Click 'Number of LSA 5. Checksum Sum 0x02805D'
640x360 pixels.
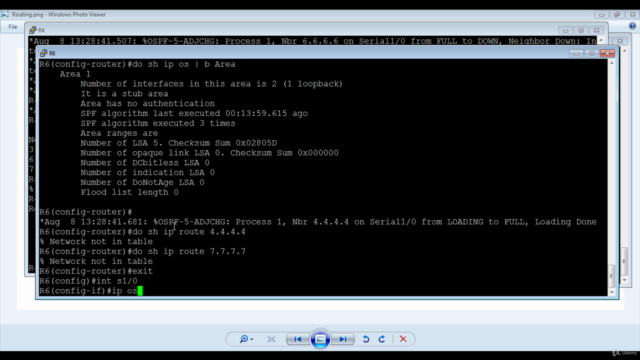(x=178, y=143)
